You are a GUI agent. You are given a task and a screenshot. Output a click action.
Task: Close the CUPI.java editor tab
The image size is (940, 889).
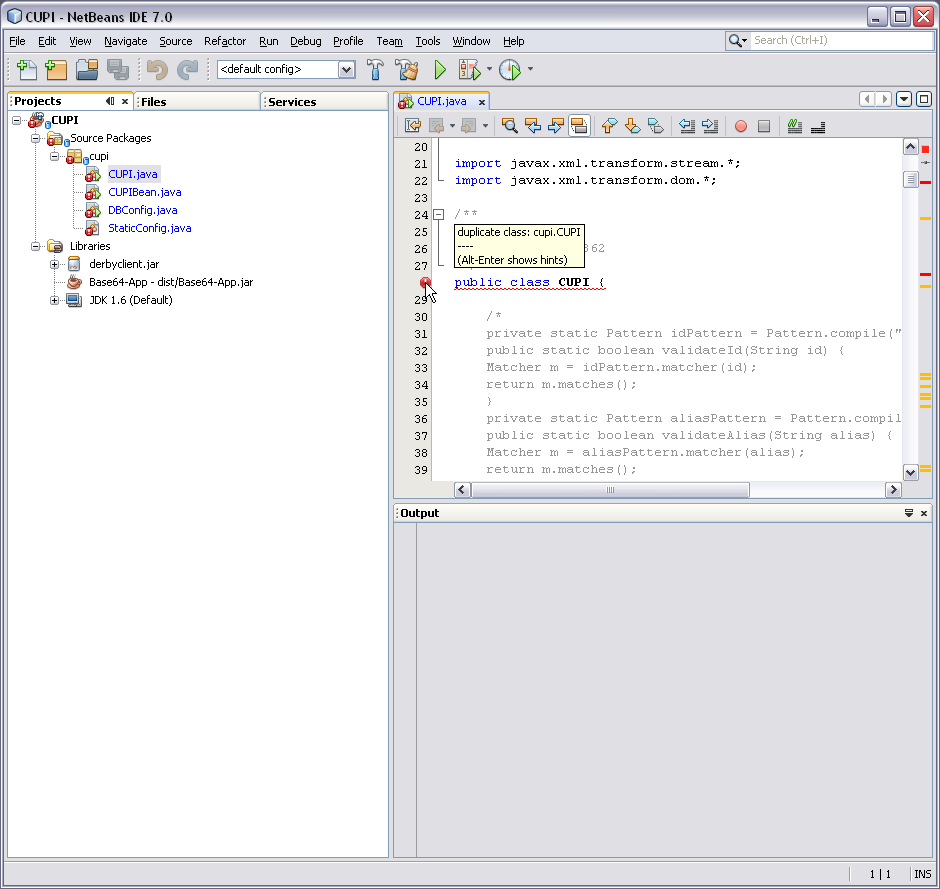tap(481, 103)
